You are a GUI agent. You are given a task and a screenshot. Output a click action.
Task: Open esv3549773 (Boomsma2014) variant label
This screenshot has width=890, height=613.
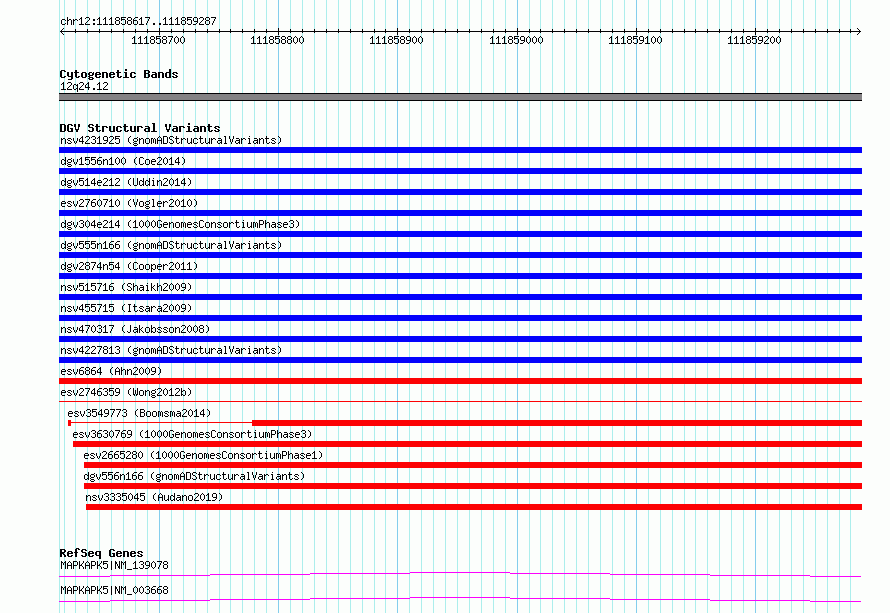139,413
